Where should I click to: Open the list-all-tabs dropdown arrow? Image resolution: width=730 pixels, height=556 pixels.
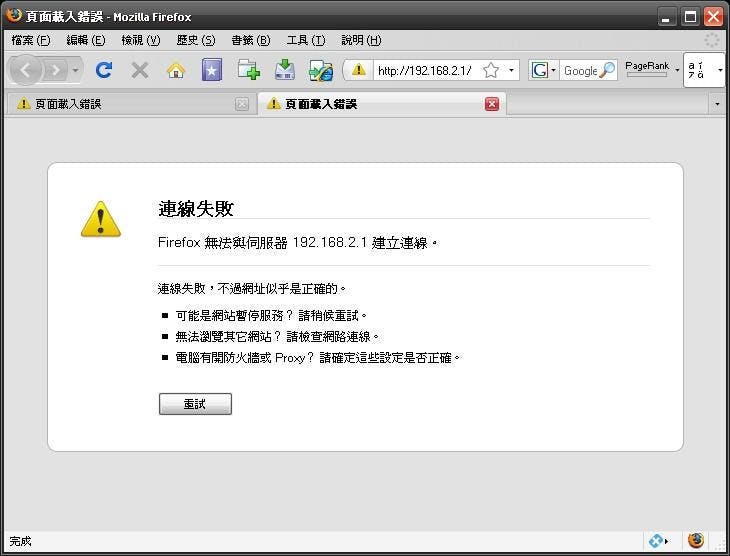[717, 104]
